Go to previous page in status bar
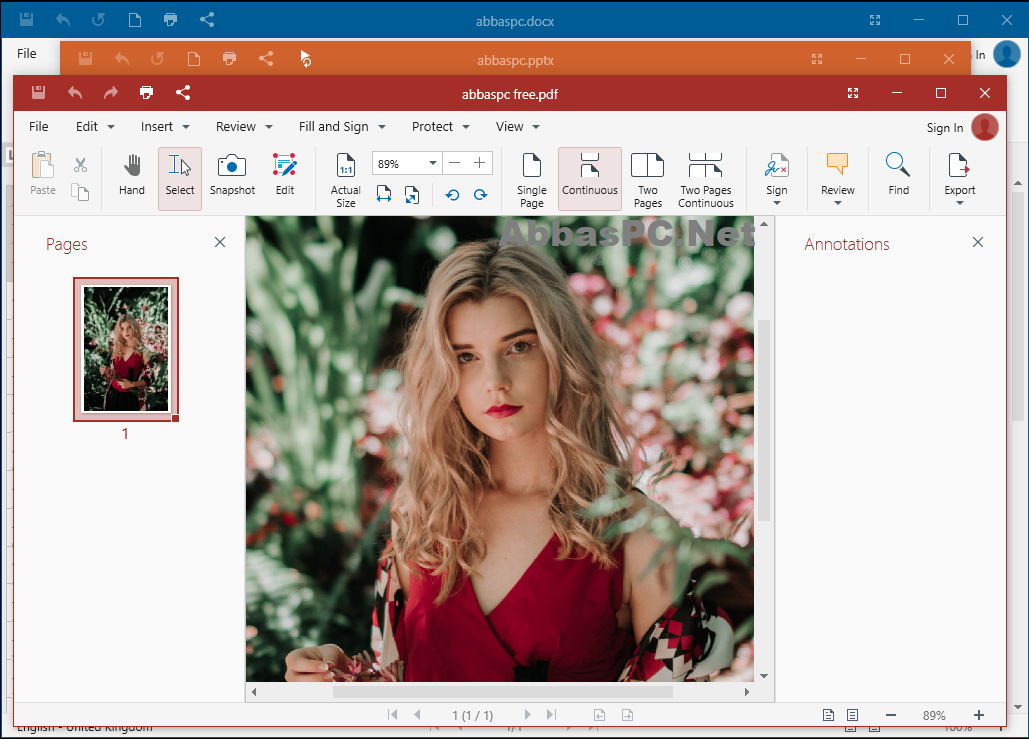This screenshot has width=1029, height=739. (417, 715)
